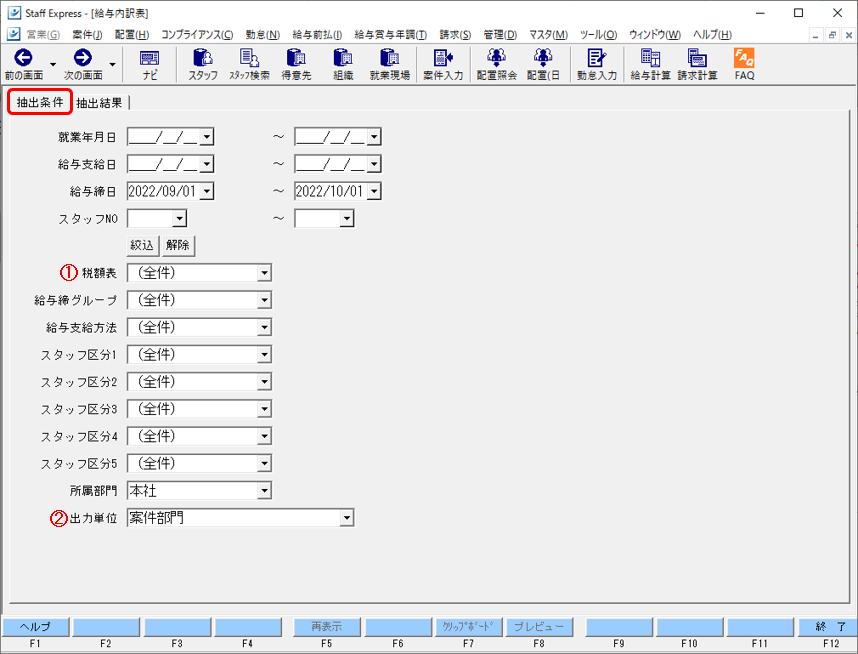Open the スタッフNO start dropdown
The image size is (858, 654).
coord(179,219)
